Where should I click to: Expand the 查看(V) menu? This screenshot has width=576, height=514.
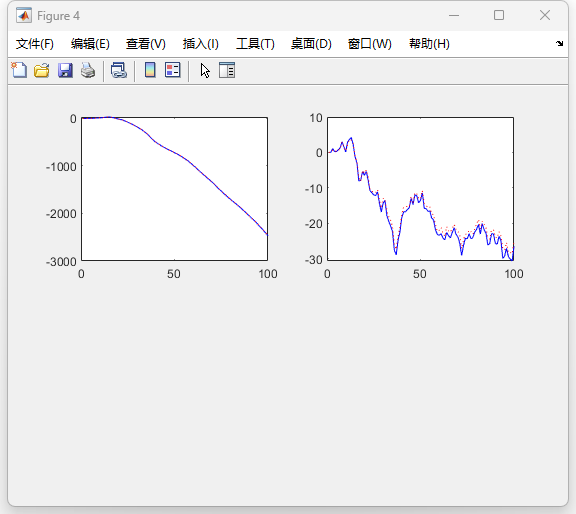pos(145,44)
